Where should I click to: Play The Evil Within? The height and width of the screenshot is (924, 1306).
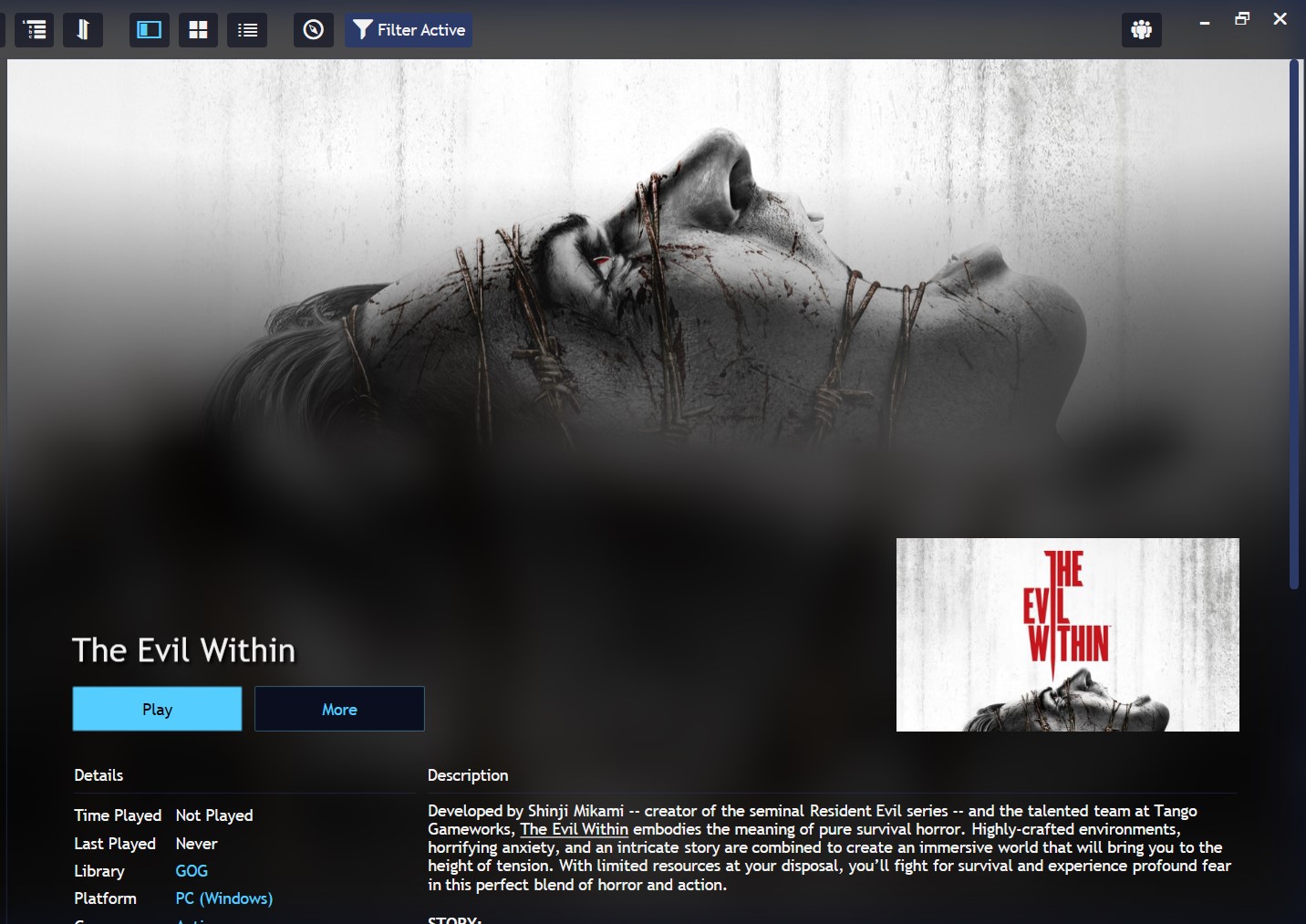(157, 709)
